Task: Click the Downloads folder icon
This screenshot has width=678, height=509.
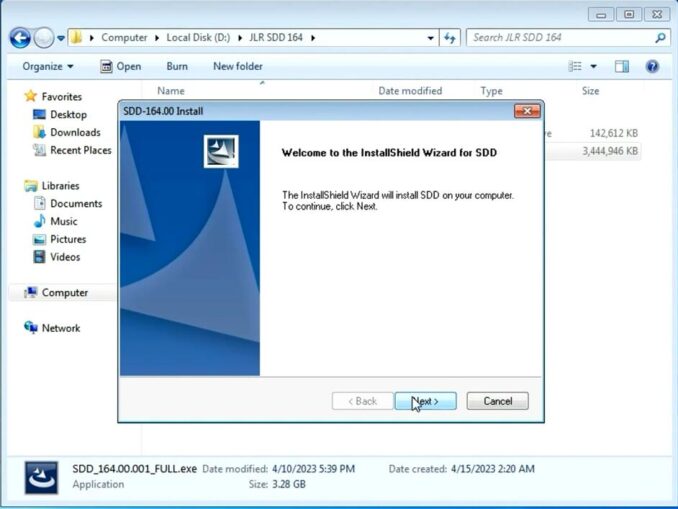Action: tap(39, 132)
